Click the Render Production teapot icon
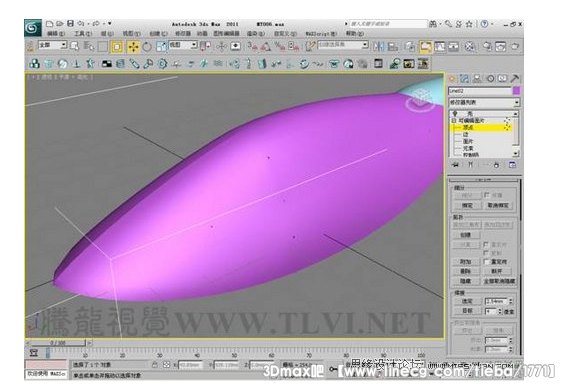The image size is (584, 388). tap(515, 46)
